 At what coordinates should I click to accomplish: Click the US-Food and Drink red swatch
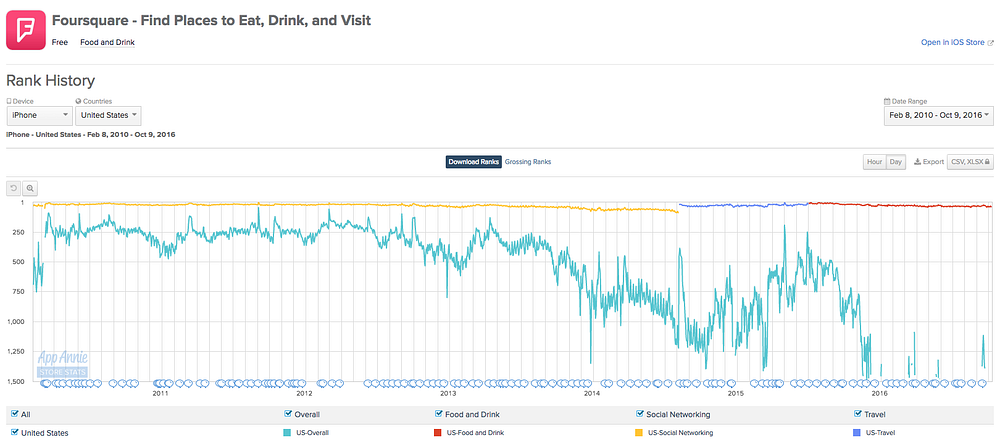point(437,433)
